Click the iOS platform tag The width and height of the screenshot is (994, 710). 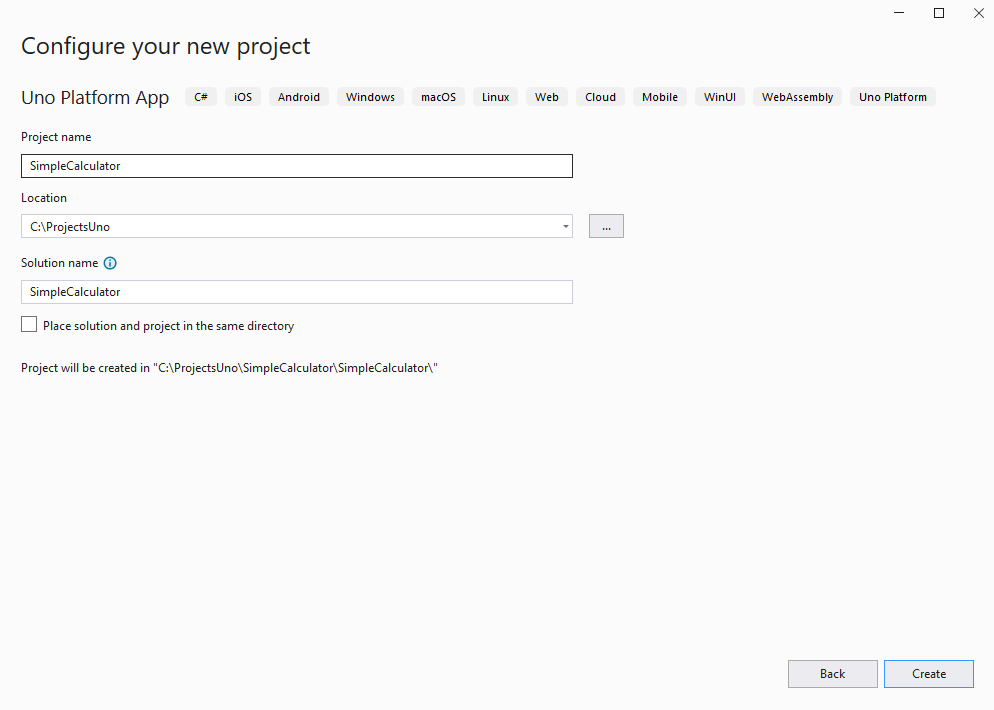(243, 97)
